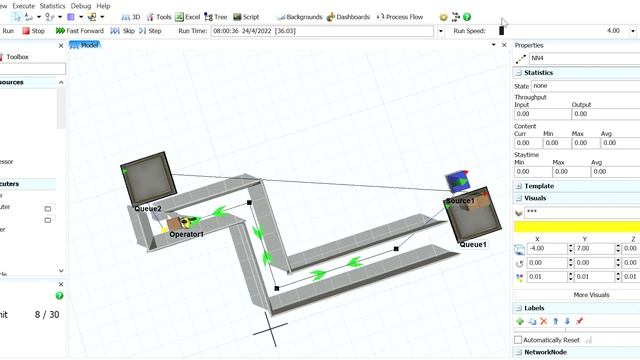Click the rotation icon in Visuals
The image size is (640, 360).
(520, 263)
